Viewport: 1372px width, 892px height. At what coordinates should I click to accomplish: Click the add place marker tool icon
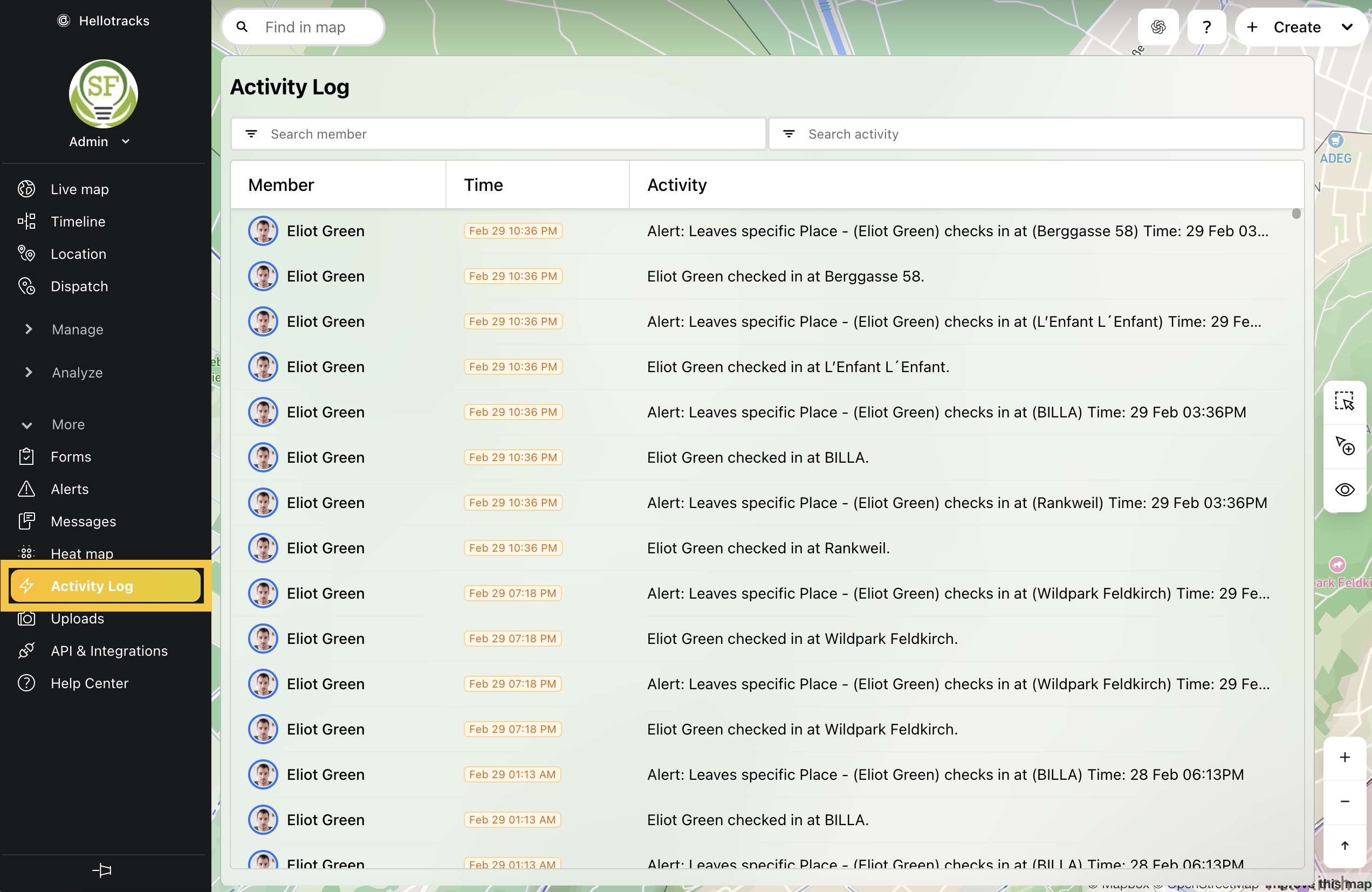1344,445
